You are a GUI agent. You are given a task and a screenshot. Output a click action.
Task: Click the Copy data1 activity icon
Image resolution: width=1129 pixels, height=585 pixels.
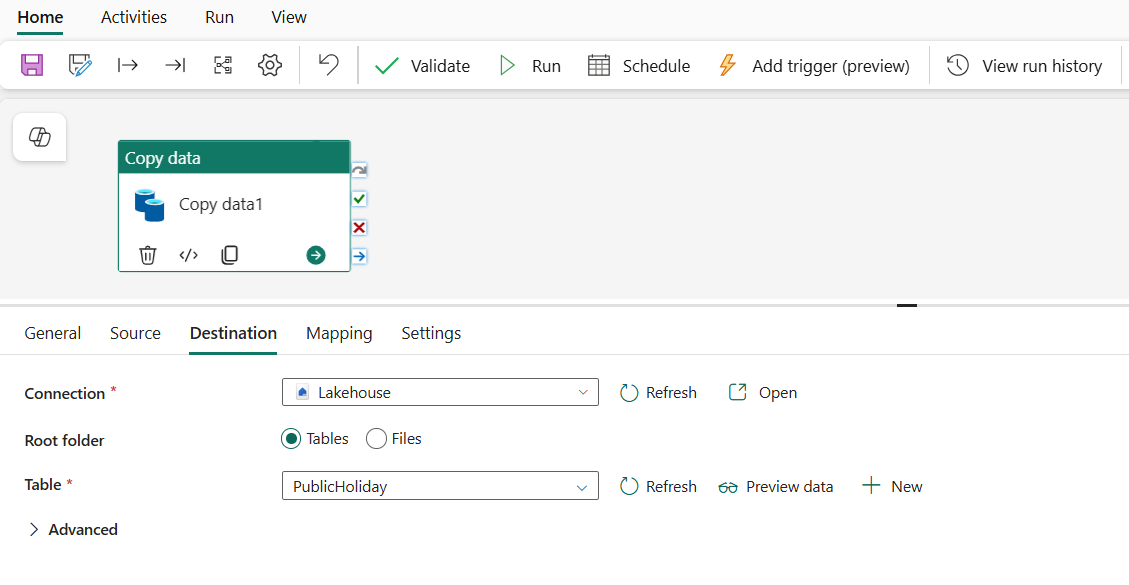coord(150,205)
